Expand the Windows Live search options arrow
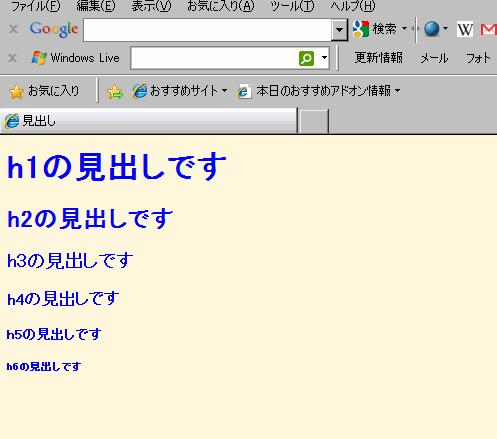 324,58
